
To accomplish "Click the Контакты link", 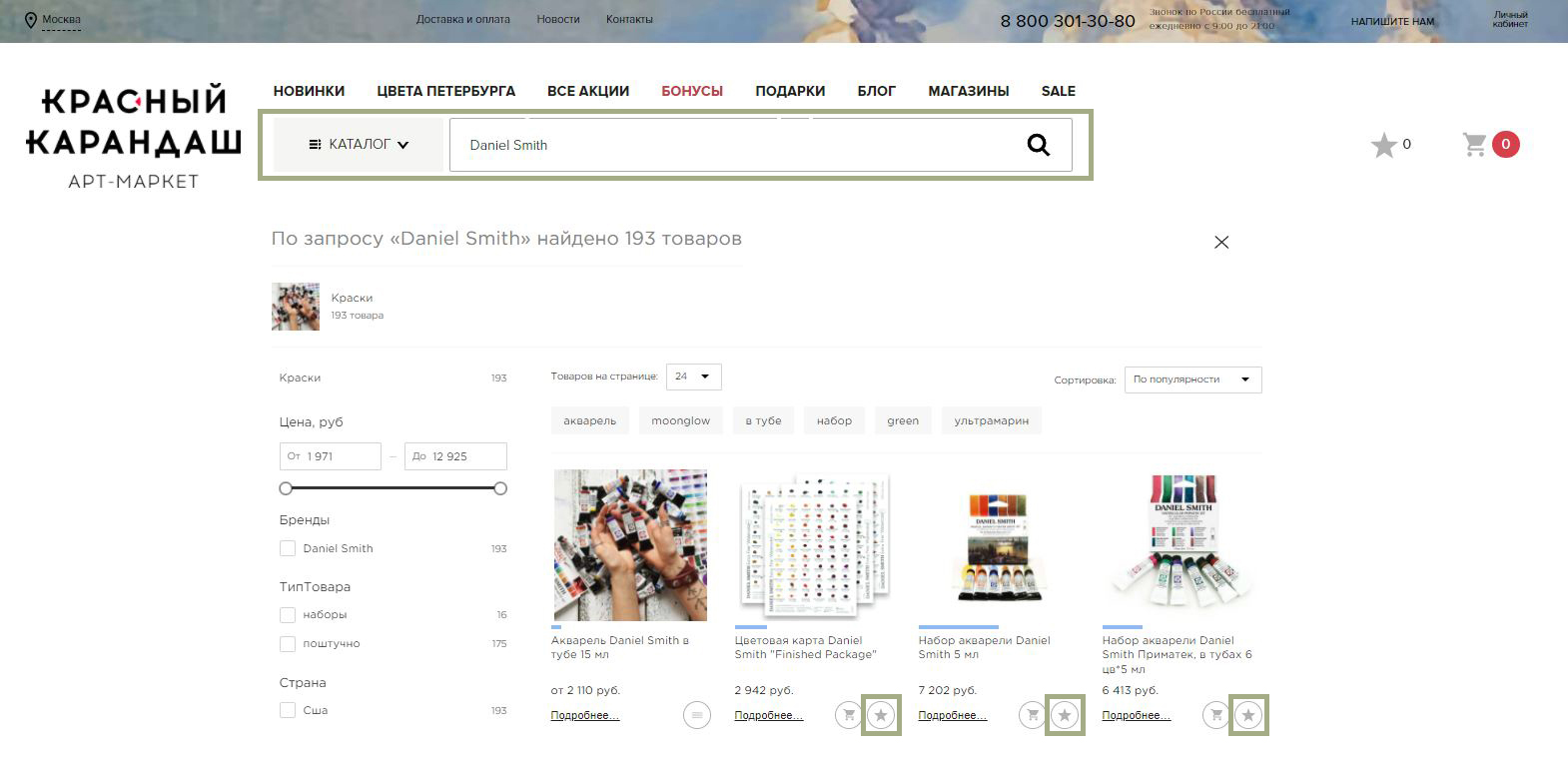I will 629,19.
